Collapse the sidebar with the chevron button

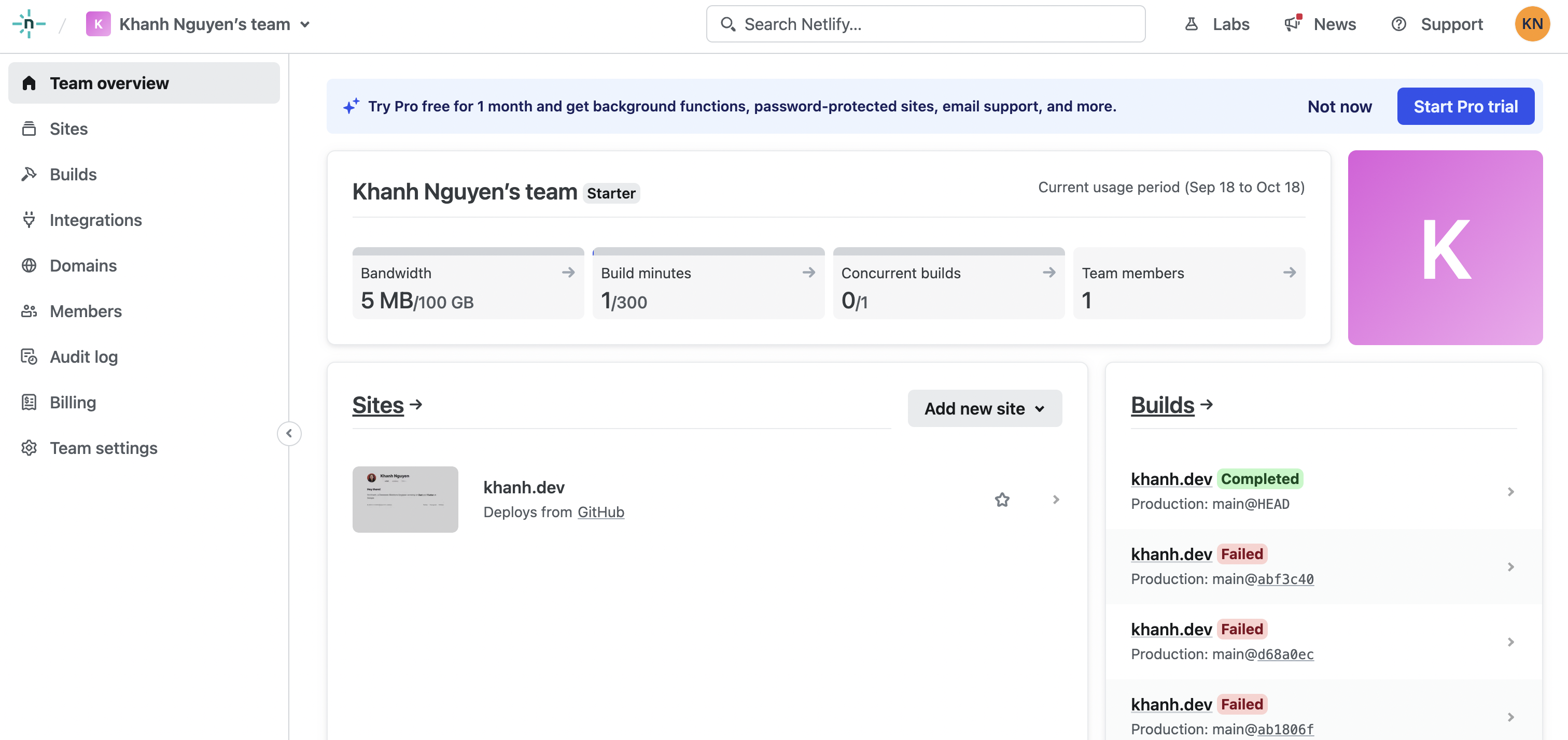tap(289, 433)
